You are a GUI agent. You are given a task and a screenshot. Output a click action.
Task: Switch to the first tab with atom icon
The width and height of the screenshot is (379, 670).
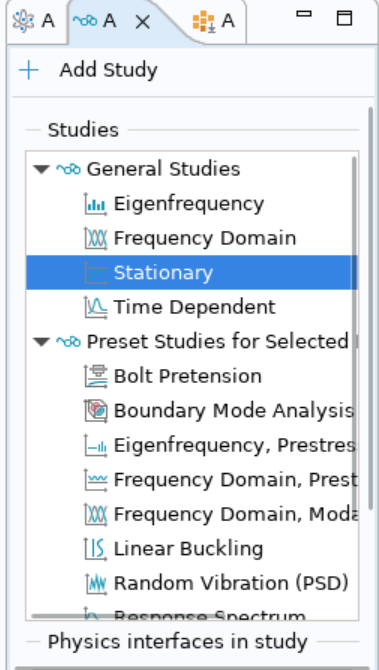click(35, 21)
